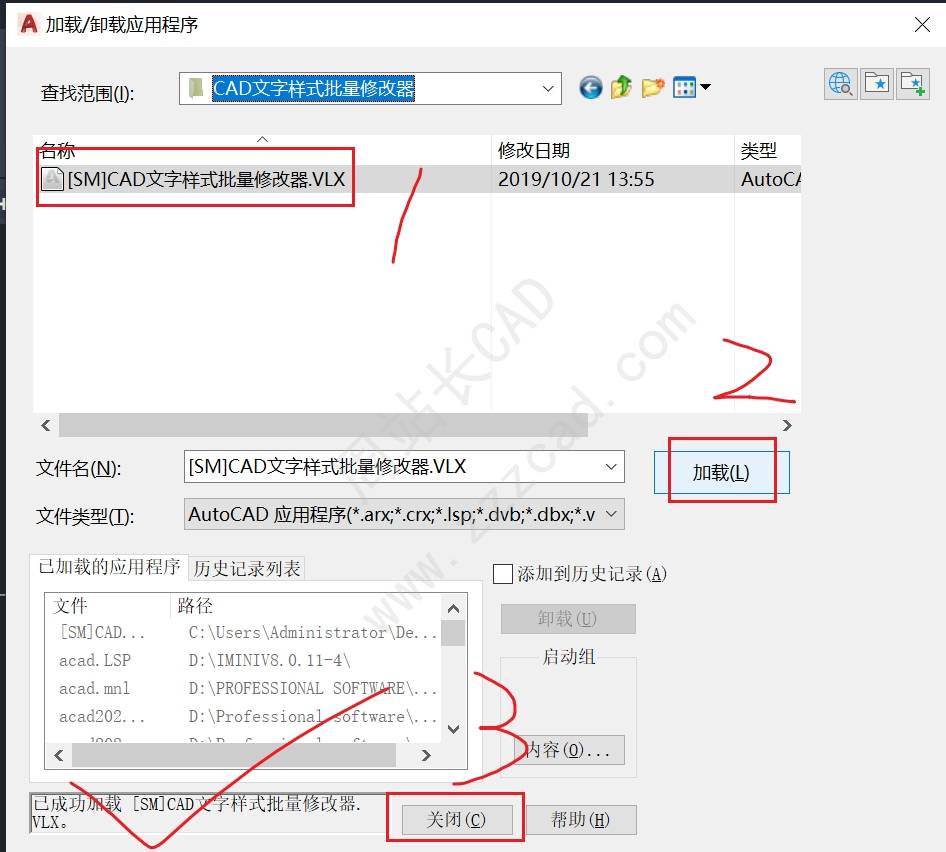Enable 添加到历史记录 checkbox
Screen dimensions: 946x852
504,574
